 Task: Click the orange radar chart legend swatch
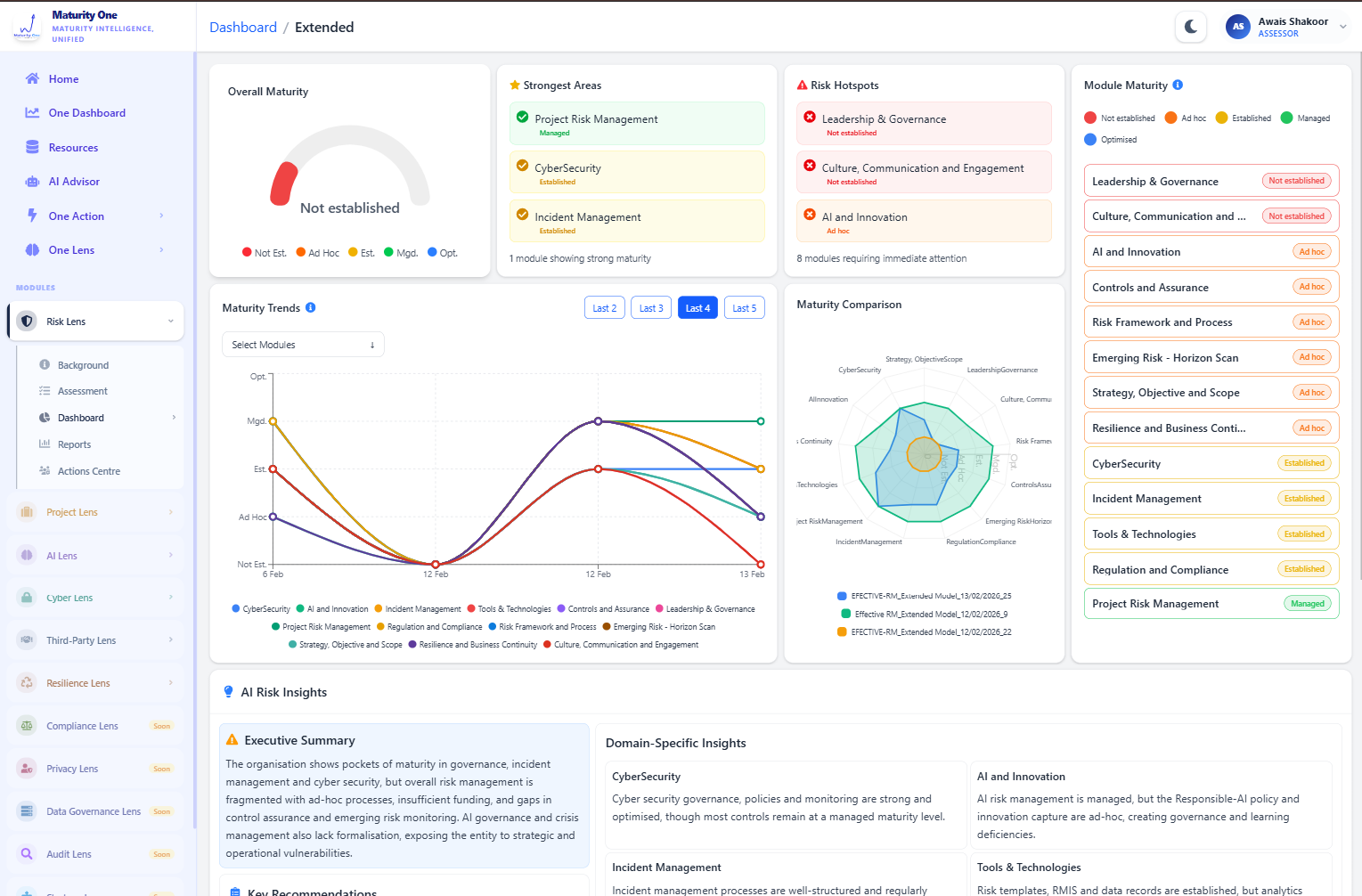tap(842, 632)
